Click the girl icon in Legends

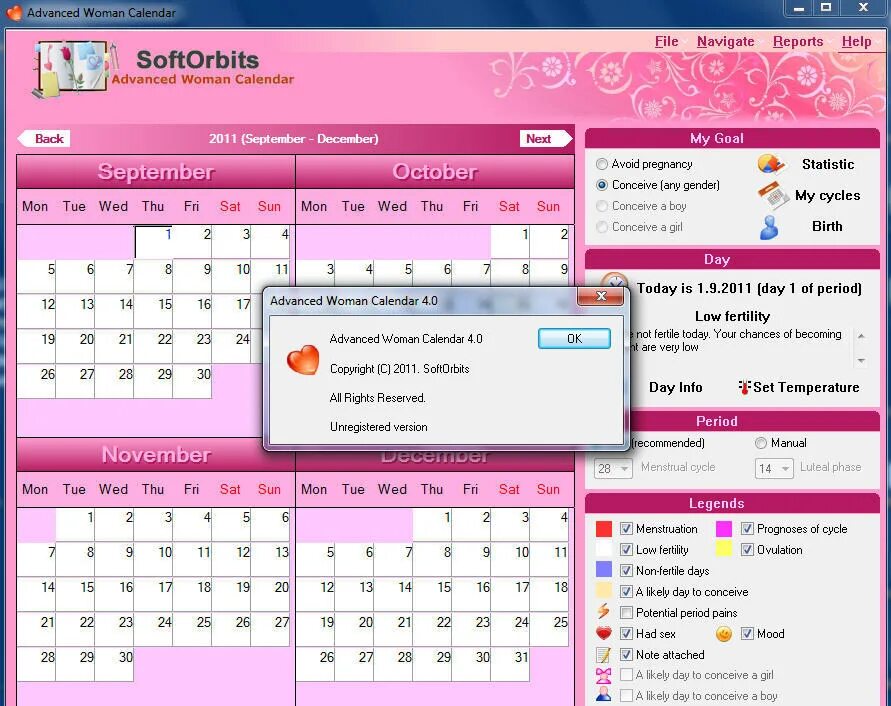603,675
